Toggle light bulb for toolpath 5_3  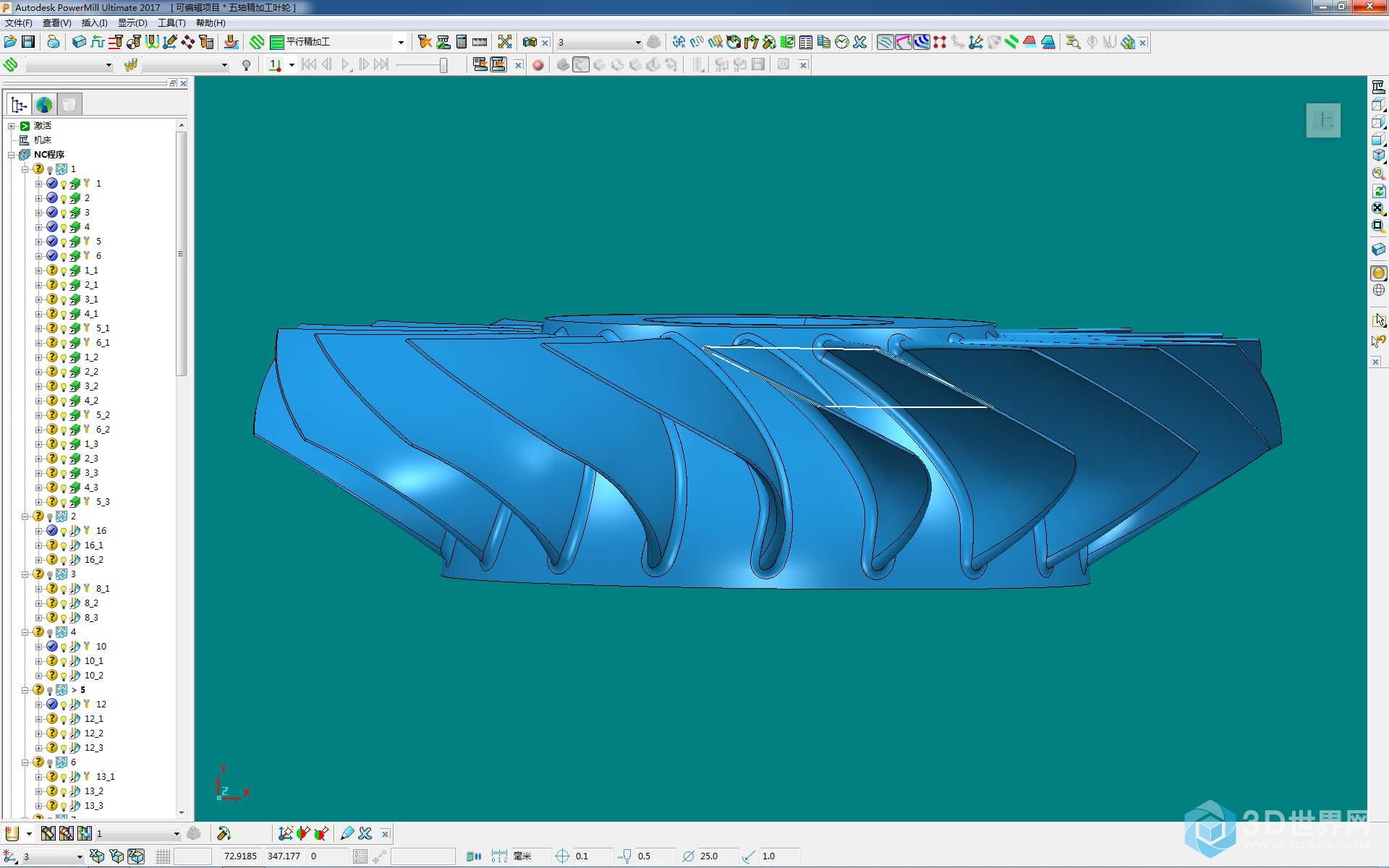64,502
